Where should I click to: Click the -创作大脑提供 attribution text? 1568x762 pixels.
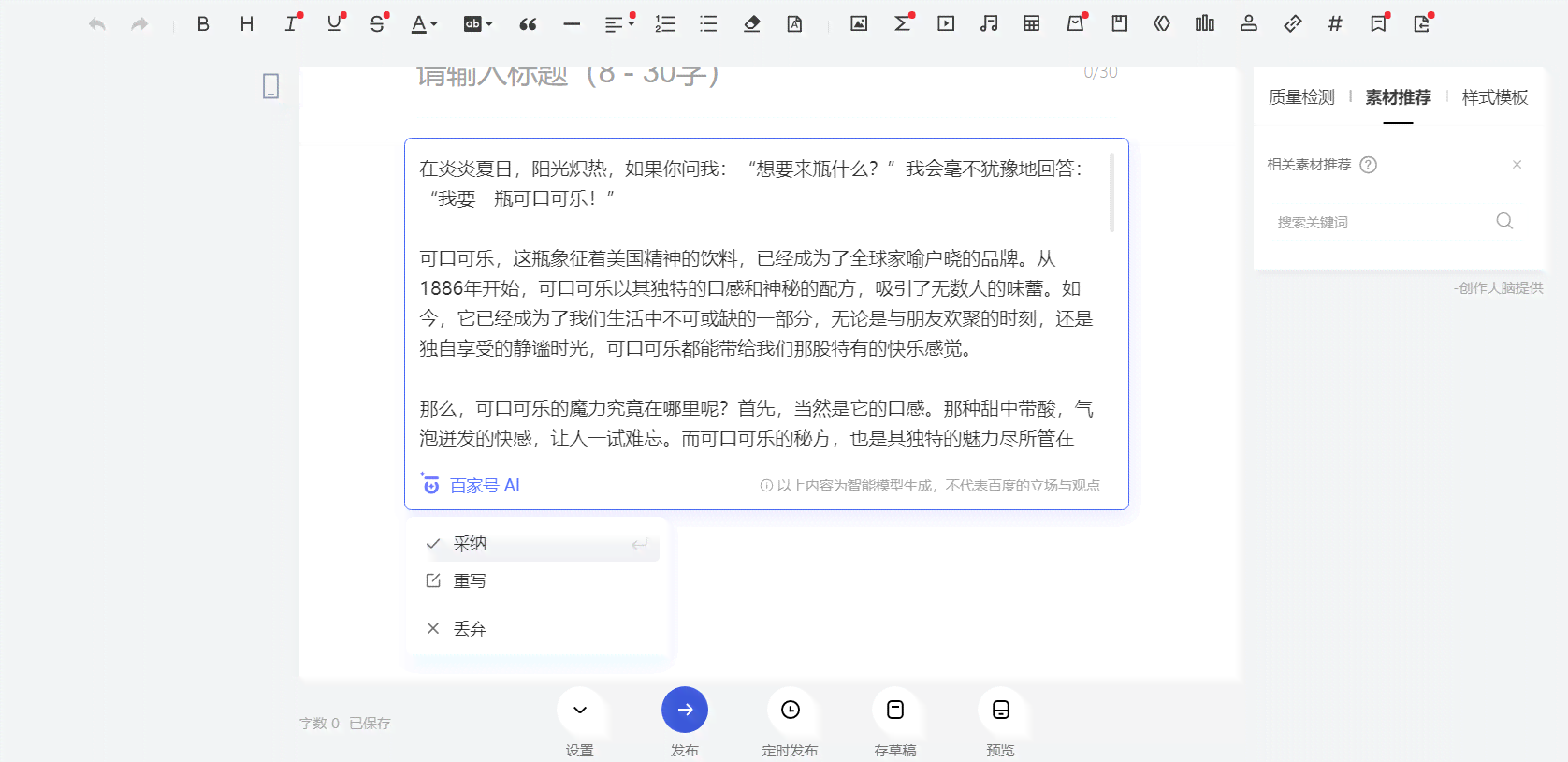click(1498, 288)
